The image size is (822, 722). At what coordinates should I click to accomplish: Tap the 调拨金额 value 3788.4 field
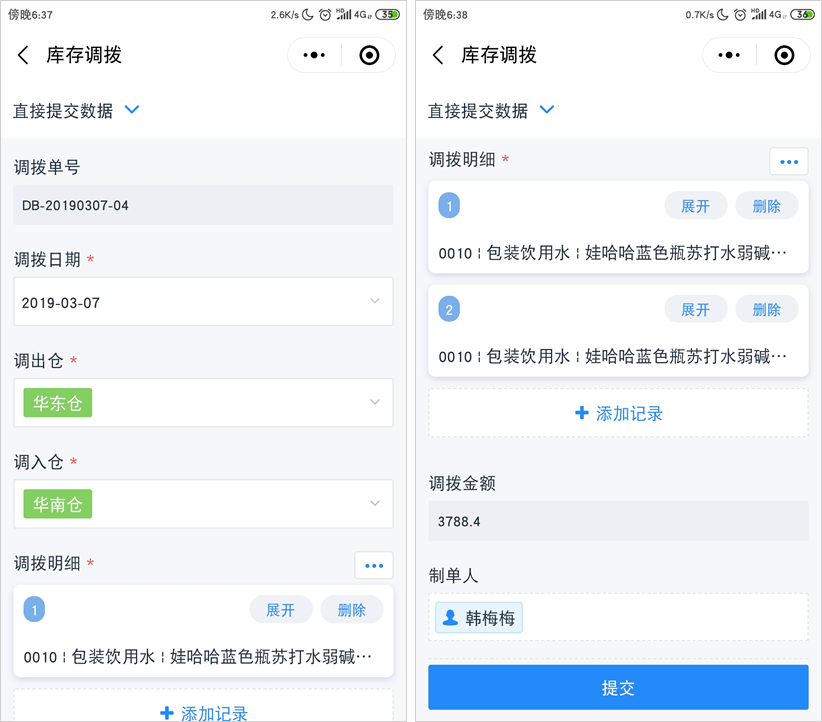(618, 522)
